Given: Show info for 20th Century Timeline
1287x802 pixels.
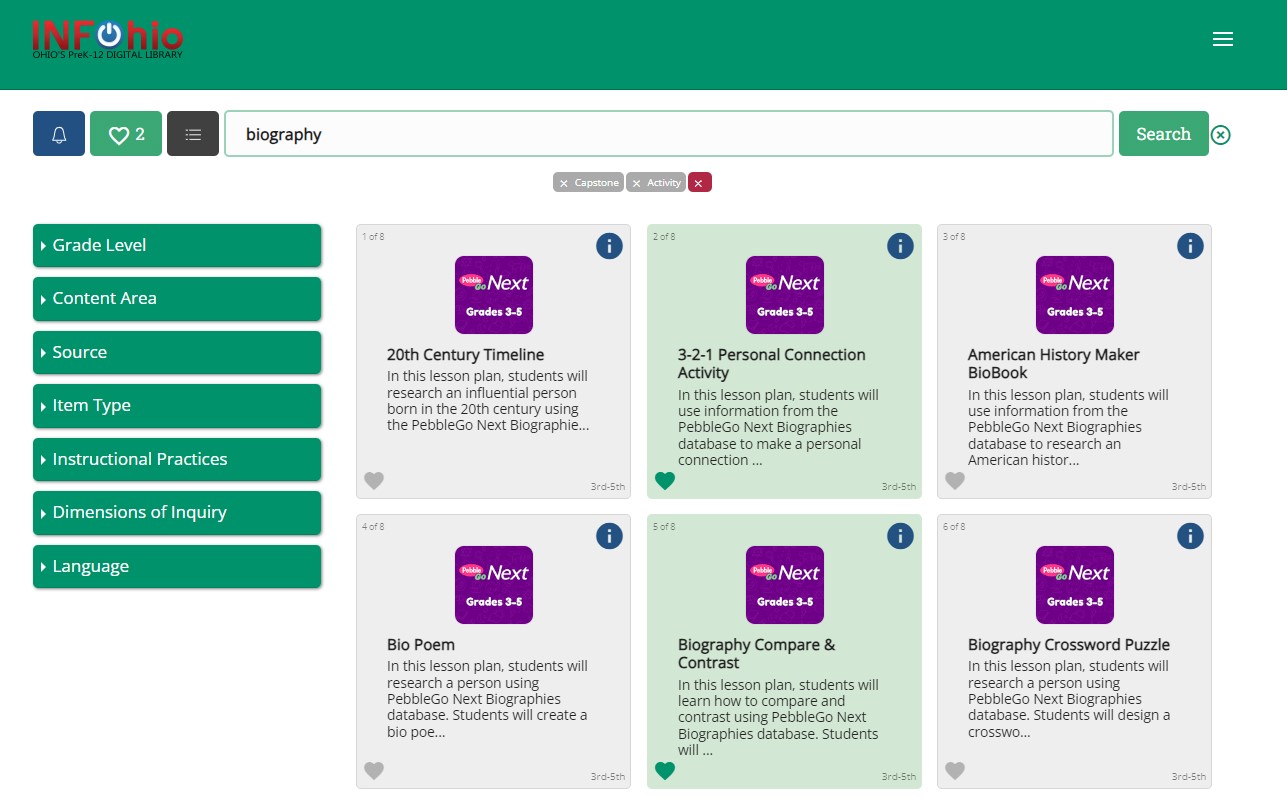Looking at the screenshot, I should [610, 245].
